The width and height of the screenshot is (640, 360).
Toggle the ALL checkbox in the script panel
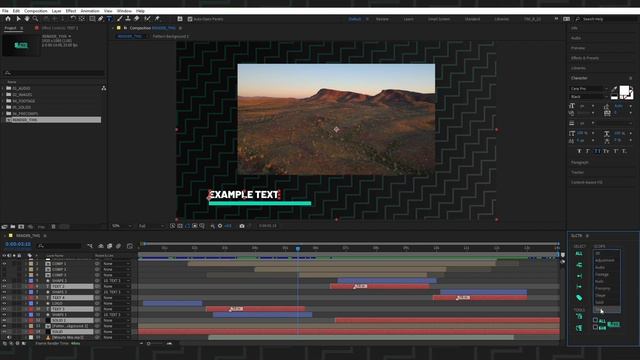(596, 320)
